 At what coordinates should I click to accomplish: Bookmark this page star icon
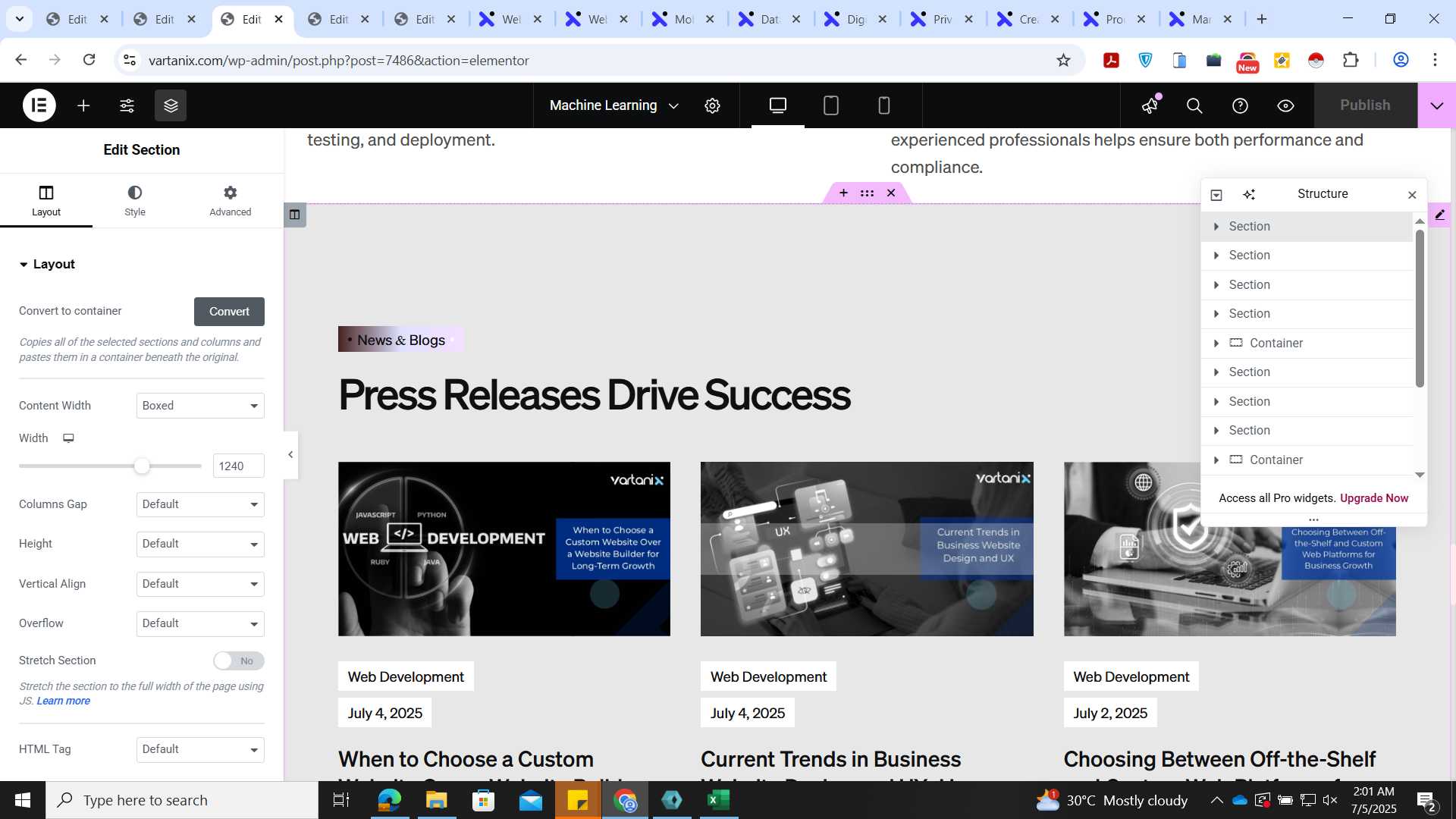1063,60
